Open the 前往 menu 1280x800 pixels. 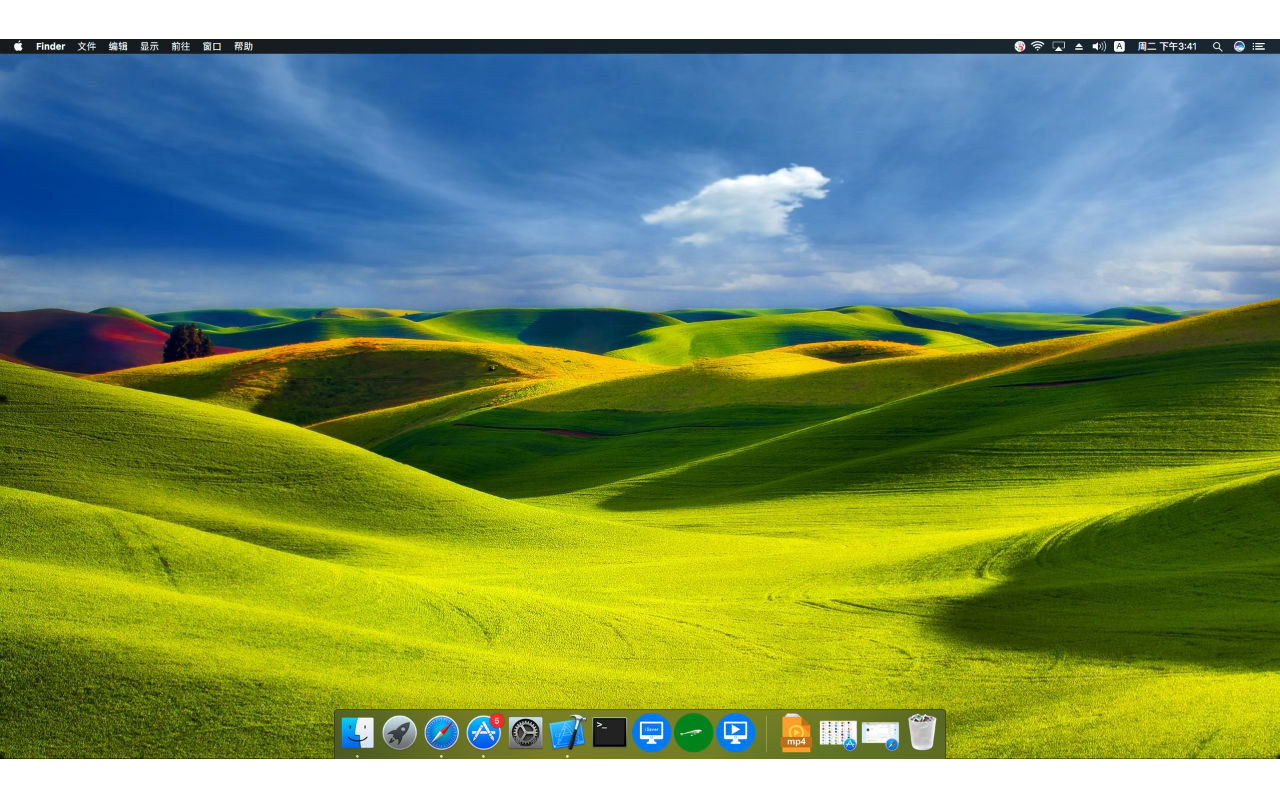[x=180, y=46]
